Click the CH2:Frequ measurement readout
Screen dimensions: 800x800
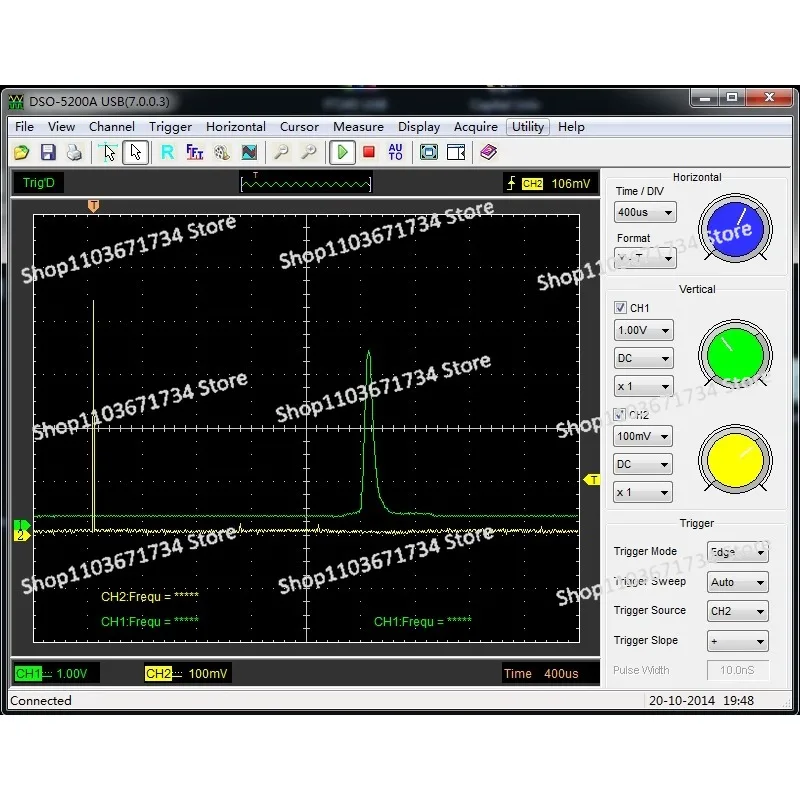(x=149, y=596)
